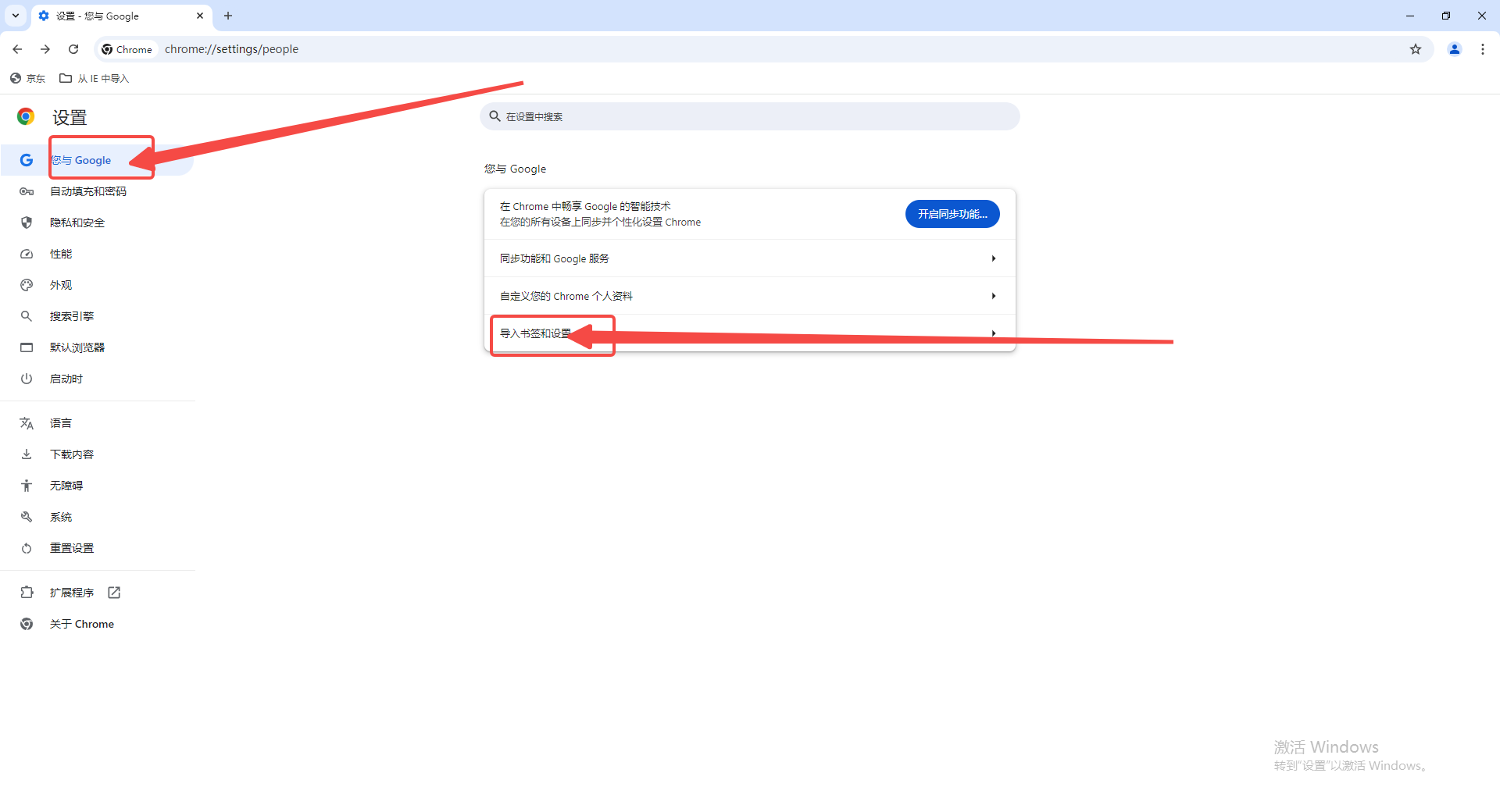The image size is (1500, 812).
Task: Click the address bar URL chrome://settings/people
Action: pyautogui.click(x=231, y=49)
